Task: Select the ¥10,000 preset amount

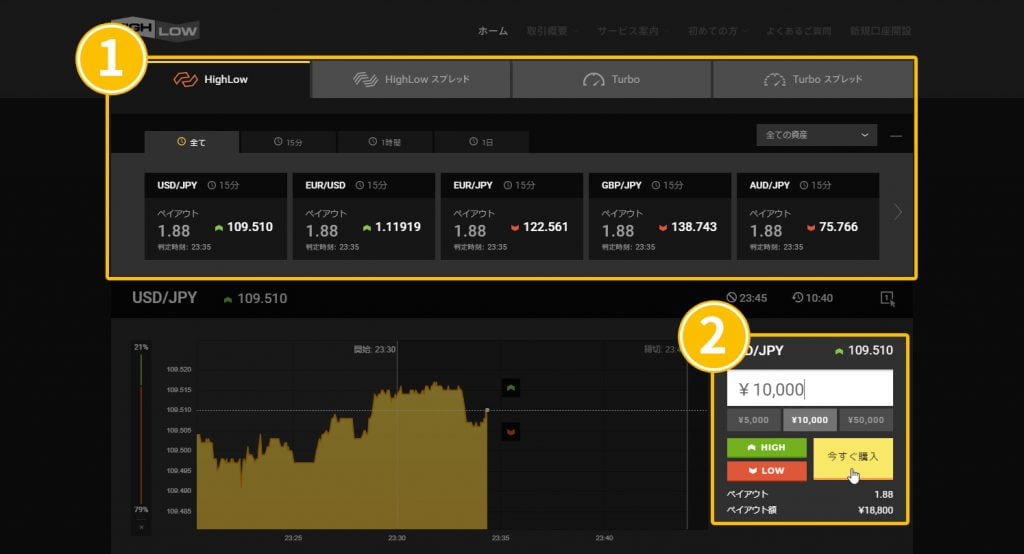Action: 809,421
